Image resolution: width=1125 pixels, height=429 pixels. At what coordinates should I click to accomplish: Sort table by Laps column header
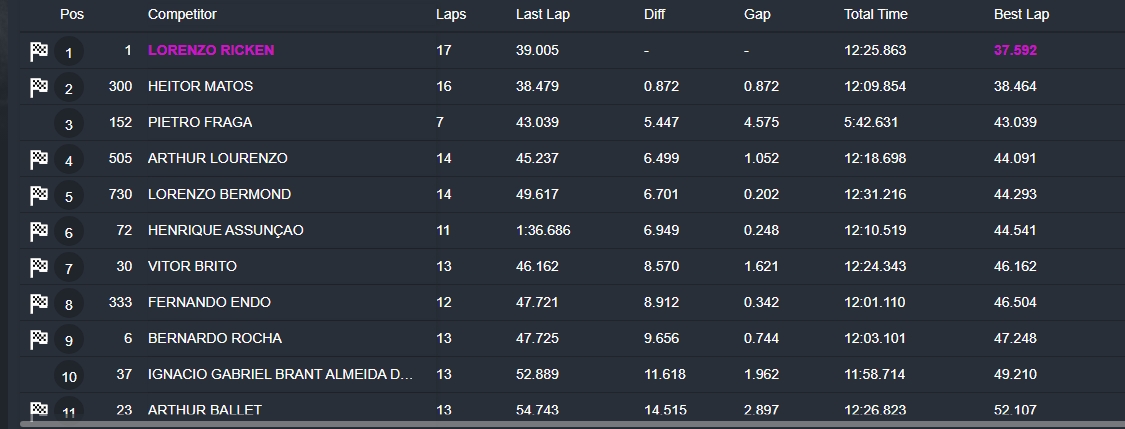451,14
